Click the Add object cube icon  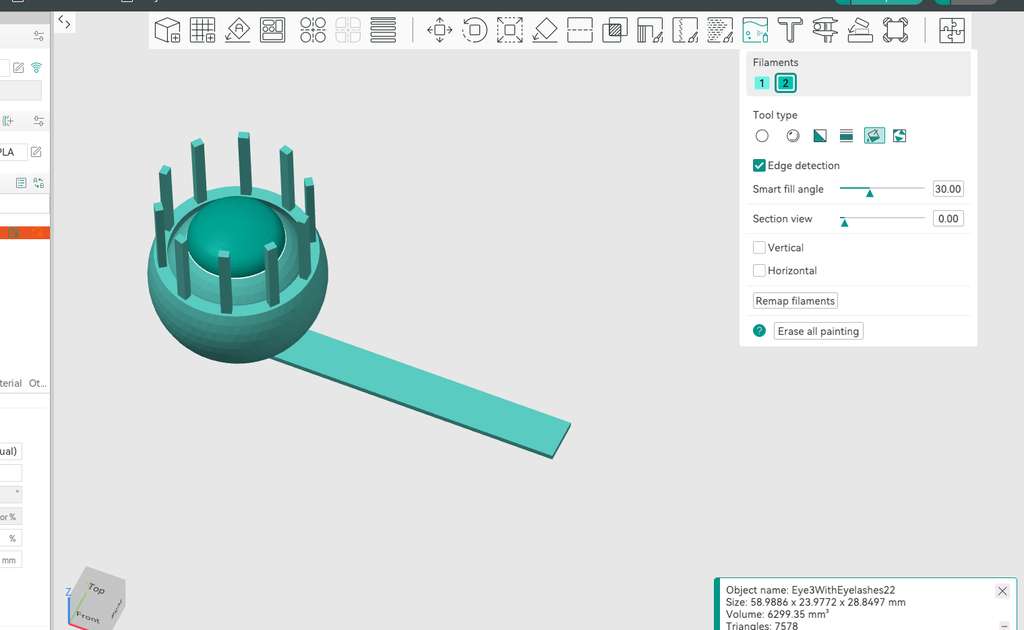pos(167,30)
